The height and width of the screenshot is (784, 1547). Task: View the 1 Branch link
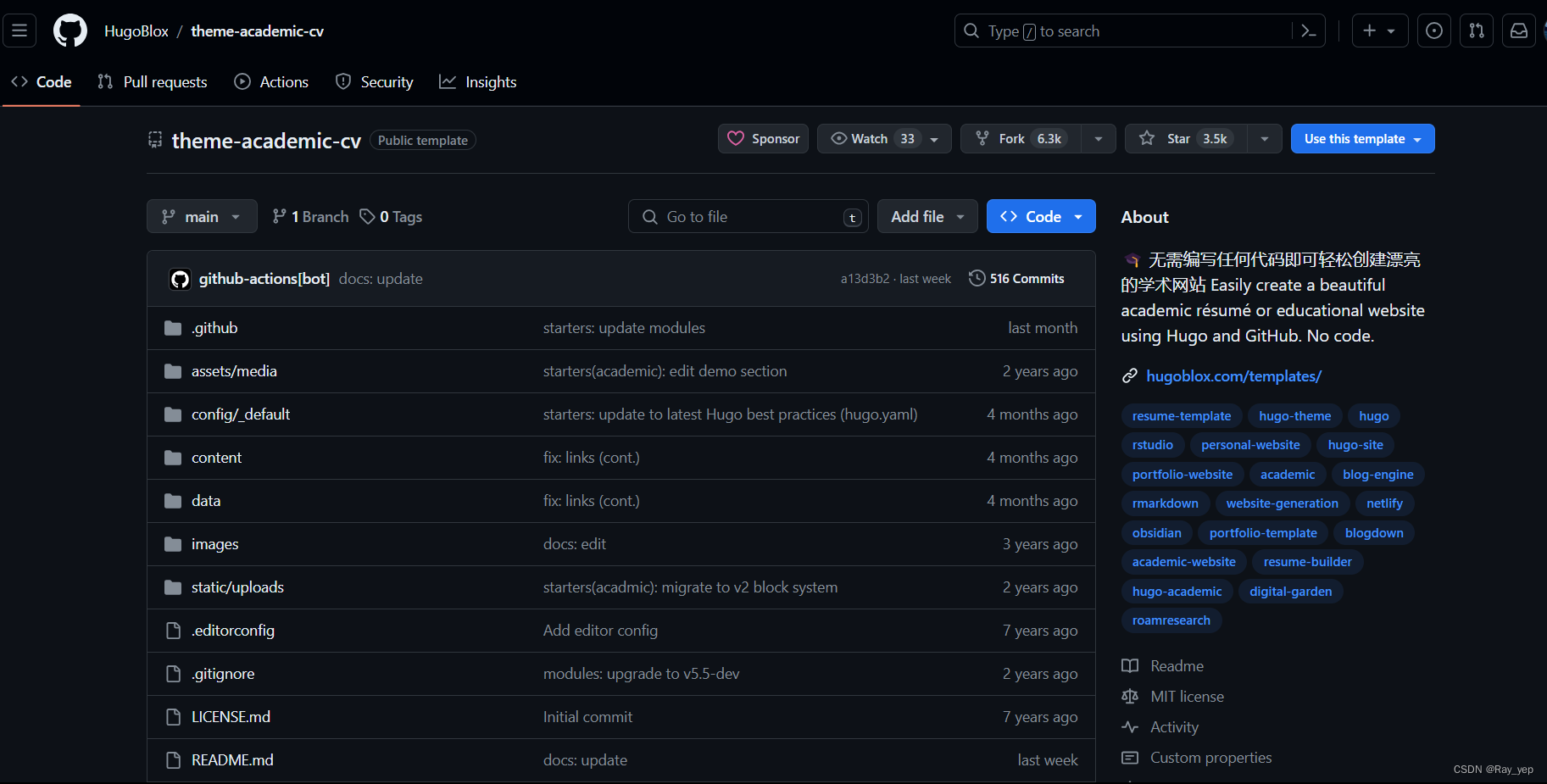click(310, 217)
